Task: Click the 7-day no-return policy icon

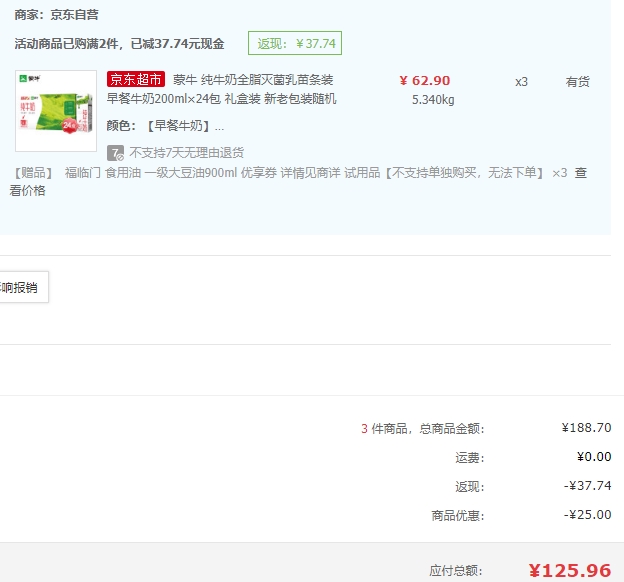Action: click(116, 153)
